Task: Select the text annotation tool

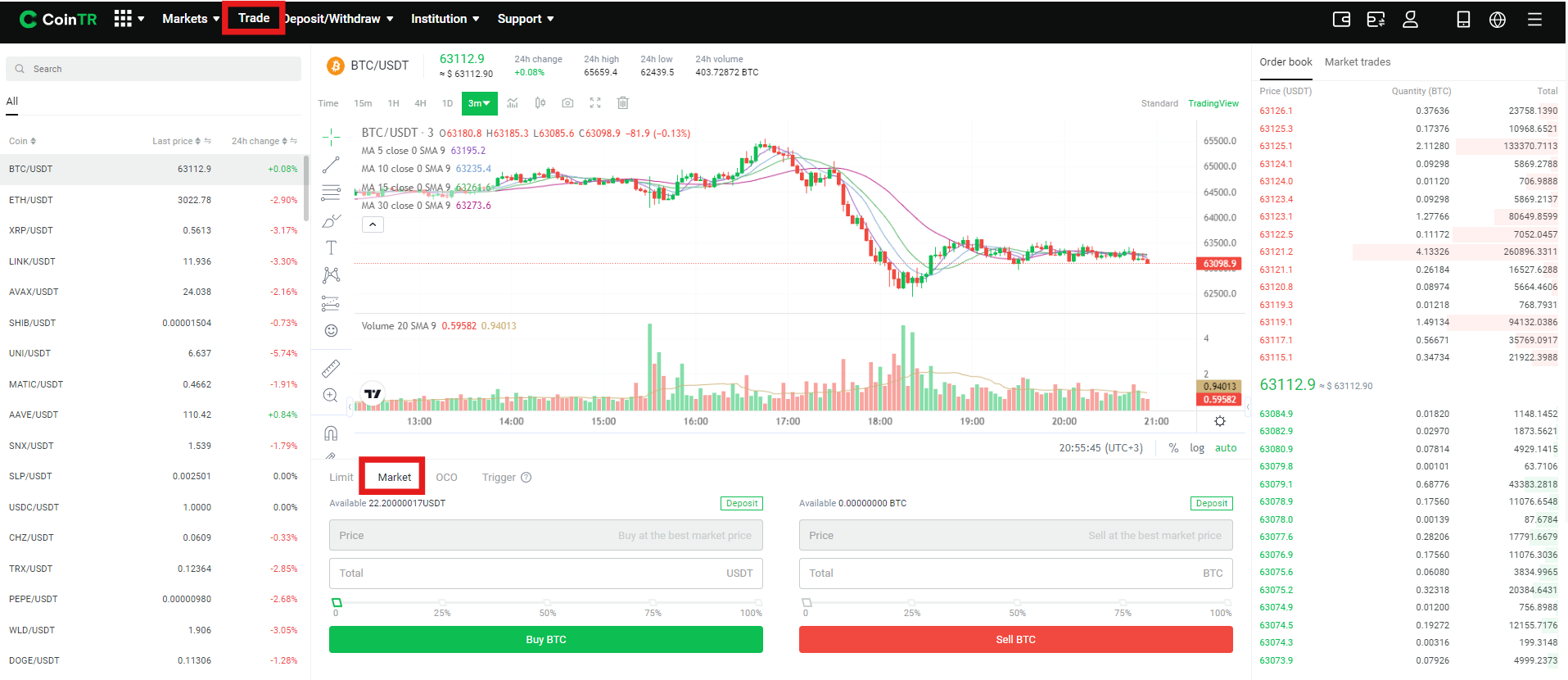Action: tap(331, 247)
